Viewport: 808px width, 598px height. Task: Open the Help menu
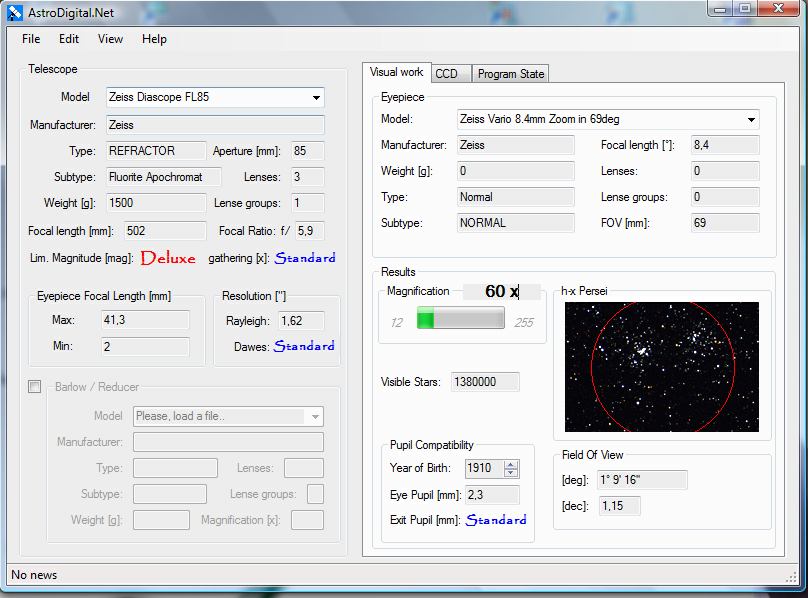[154, 39]
